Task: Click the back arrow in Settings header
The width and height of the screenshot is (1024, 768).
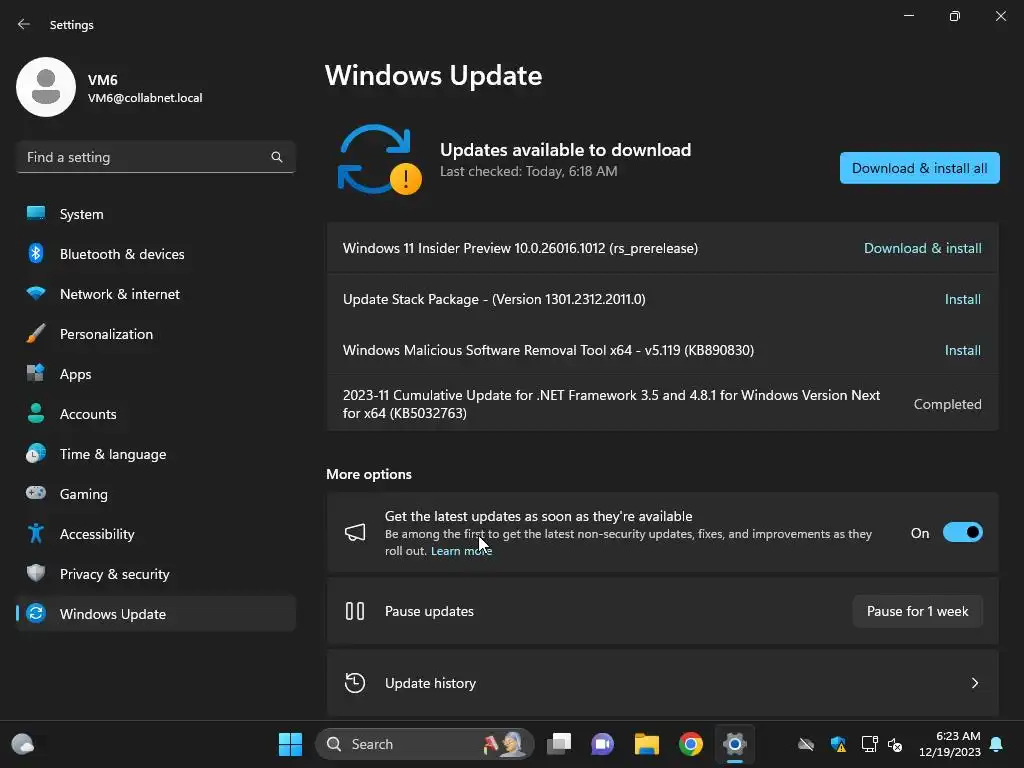Action: coord(24,24)
